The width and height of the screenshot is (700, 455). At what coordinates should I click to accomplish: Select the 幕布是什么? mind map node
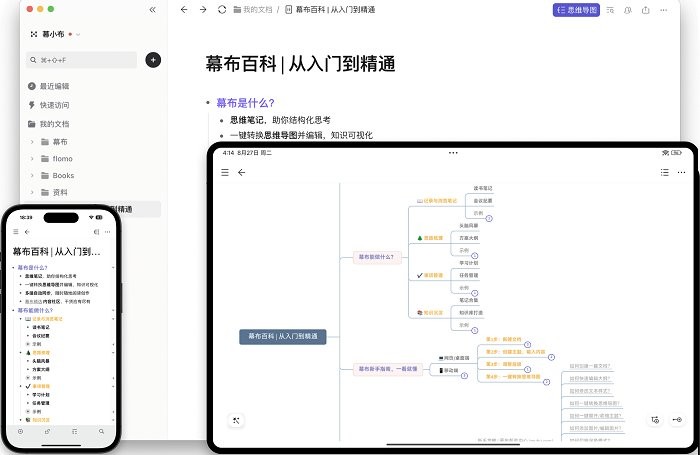[376, 257]
